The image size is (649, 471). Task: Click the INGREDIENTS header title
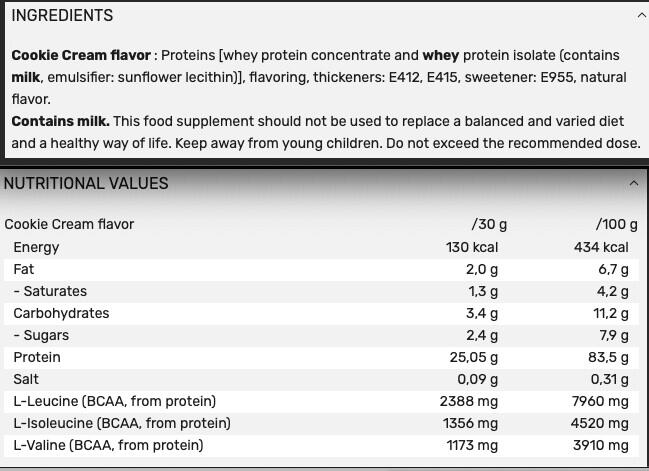pos(62,15)
